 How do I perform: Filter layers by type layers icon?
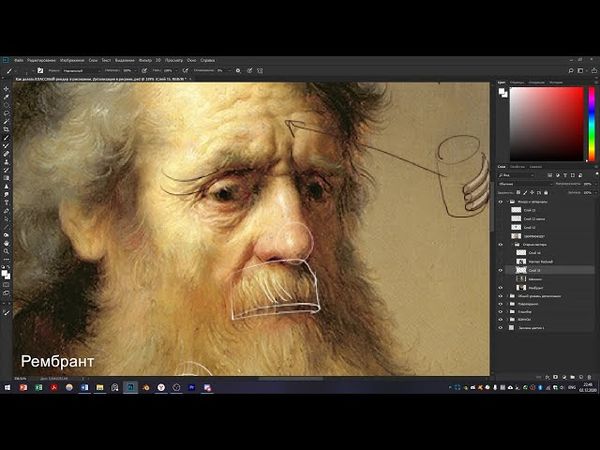coord(565,175)
